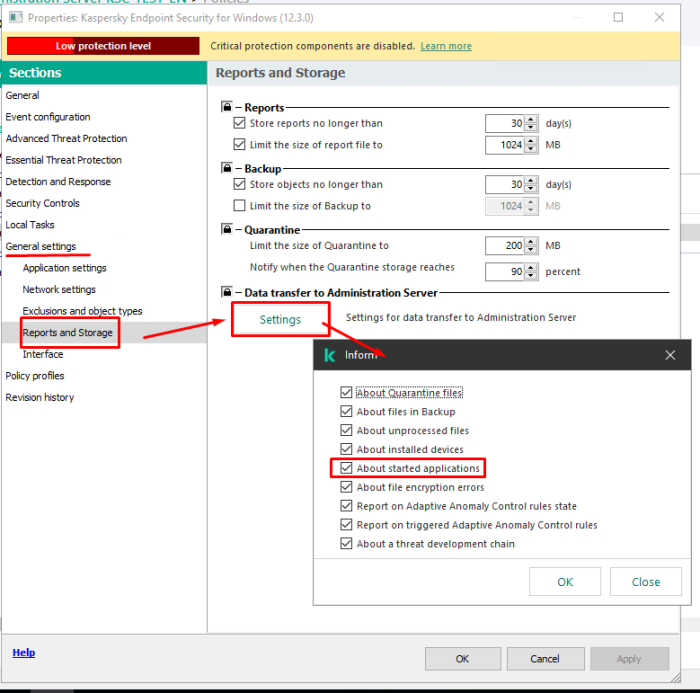Decrease report storage days with down arrow
Viewport: 700px width, 693px height.
pos(530,127)
